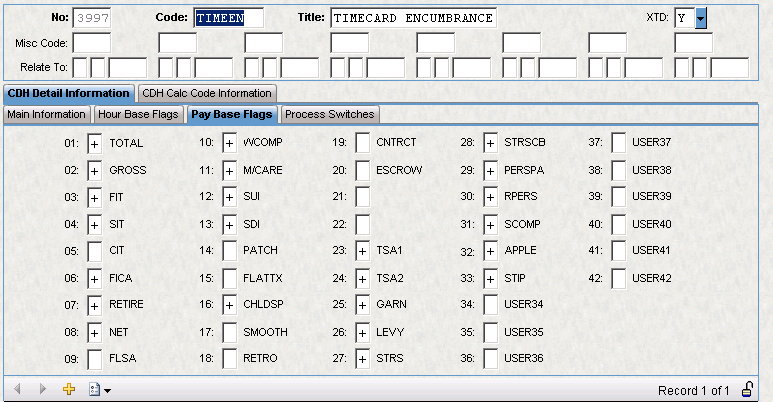Click the Title field TIMECARD ENCUMBRANCE
Viewport: 773px width, 402px height.
412,18
